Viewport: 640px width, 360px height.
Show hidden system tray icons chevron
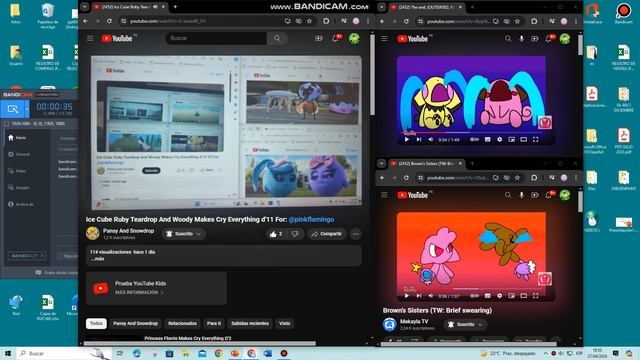click(x=545, y=353)
